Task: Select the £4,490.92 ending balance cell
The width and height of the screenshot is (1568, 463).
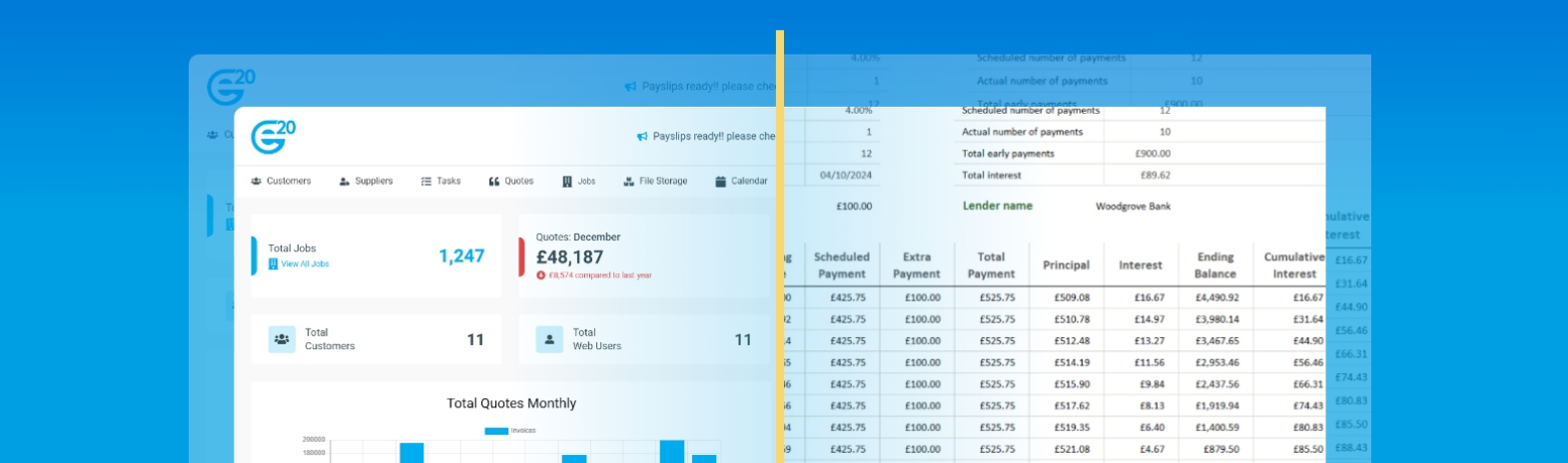Action: point(1216,297)
